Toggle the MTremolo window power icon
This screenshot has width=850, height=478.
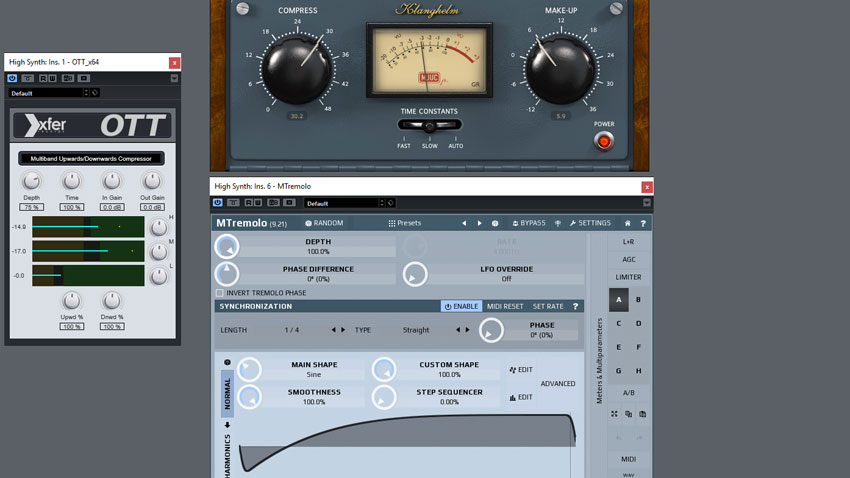pos(217,203)
